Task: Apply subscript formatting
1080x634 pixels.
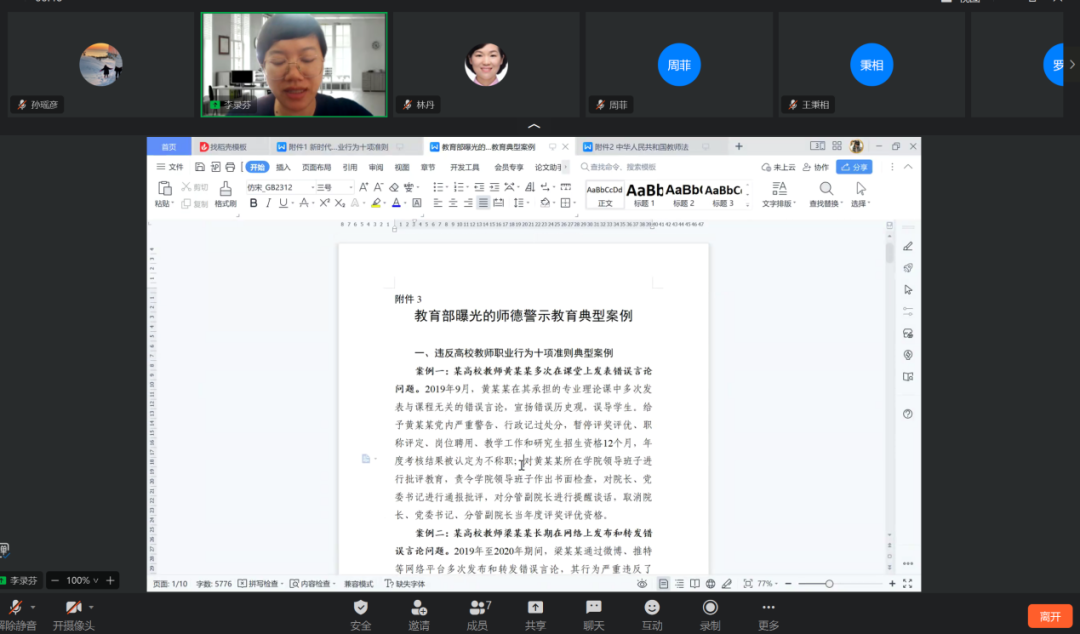Action: coord(340,203)
